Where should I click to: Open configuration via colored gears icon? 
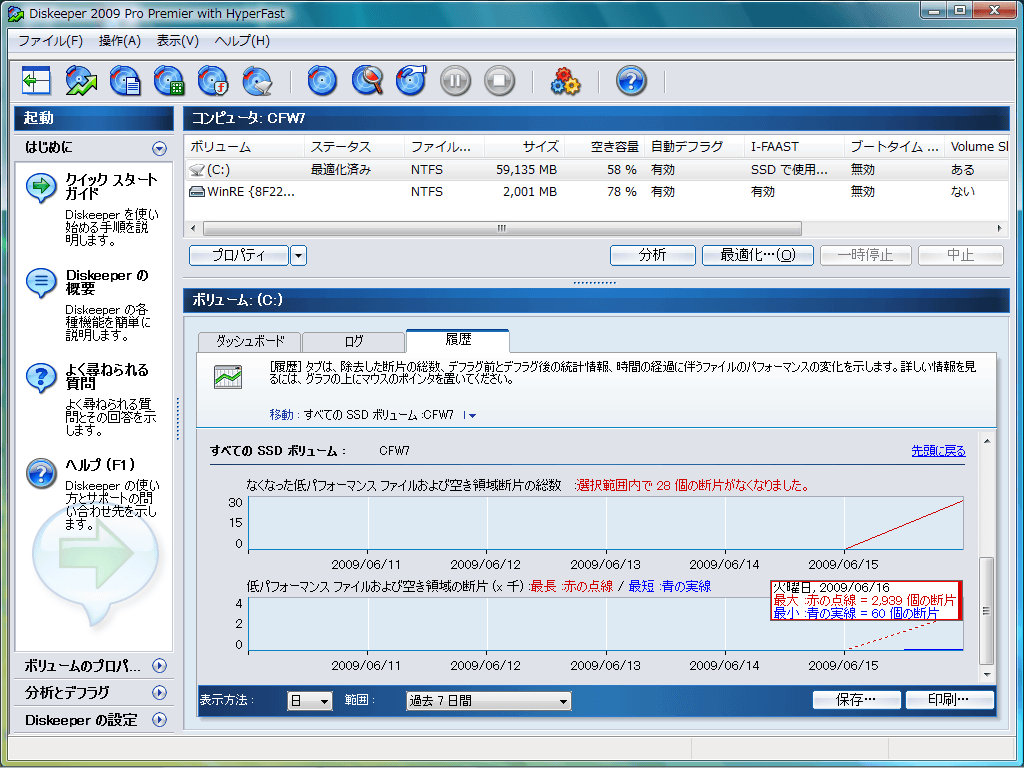(x=566, y=81)
